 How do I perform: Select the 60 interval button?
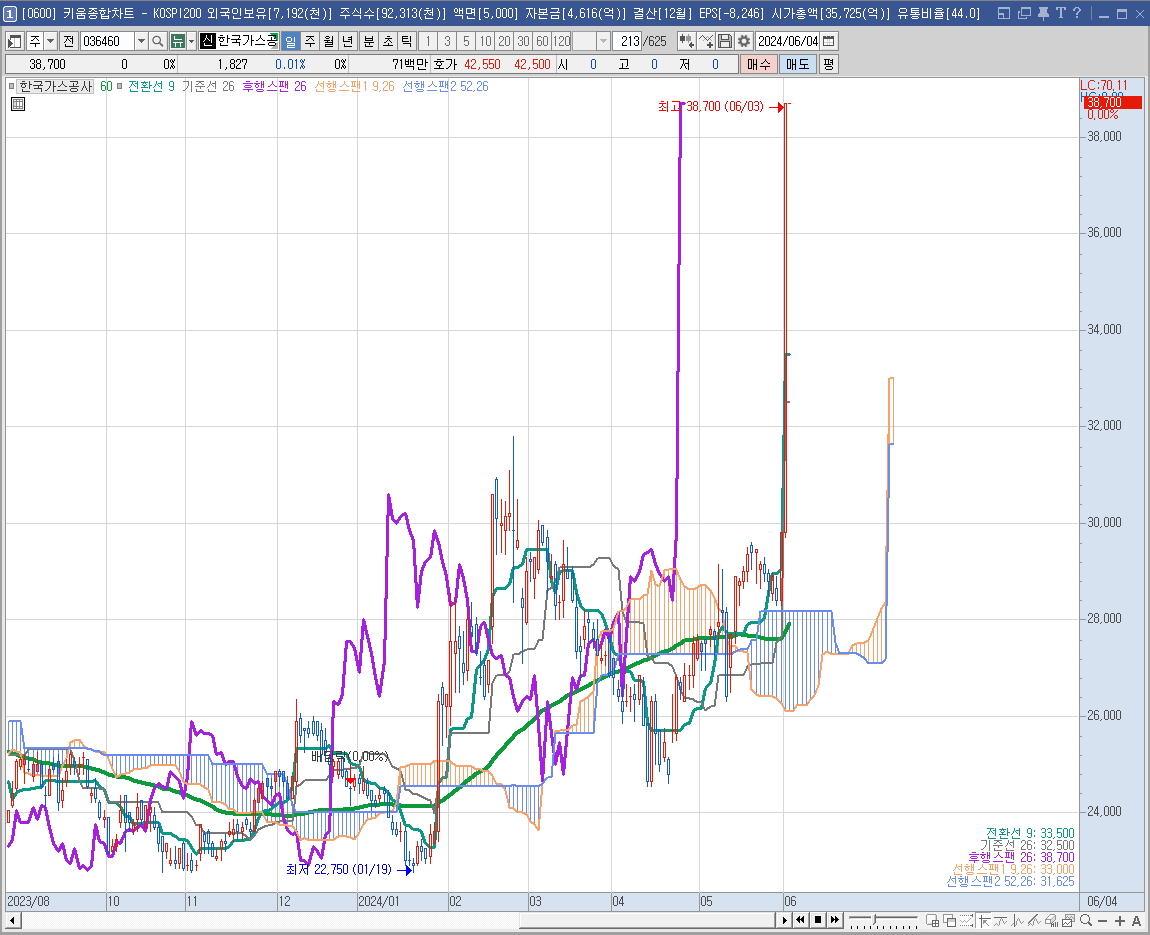coord(543,41)
